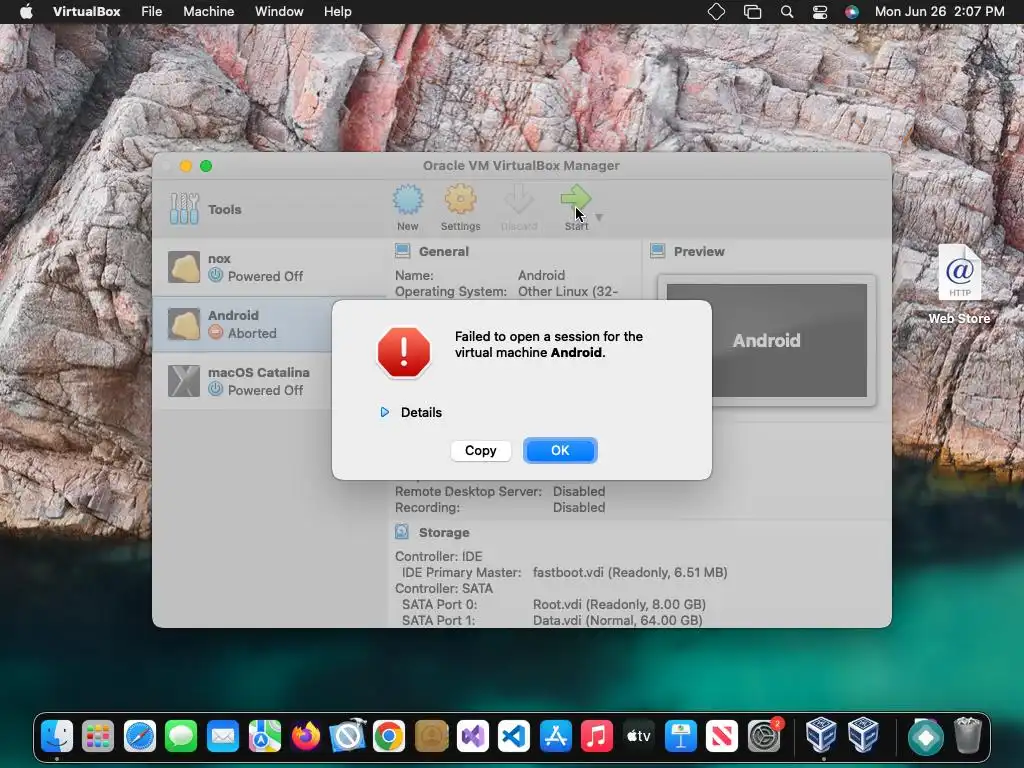Click the Copy button in the dialog
The image size is (1024, 768).
click(481, 451)
